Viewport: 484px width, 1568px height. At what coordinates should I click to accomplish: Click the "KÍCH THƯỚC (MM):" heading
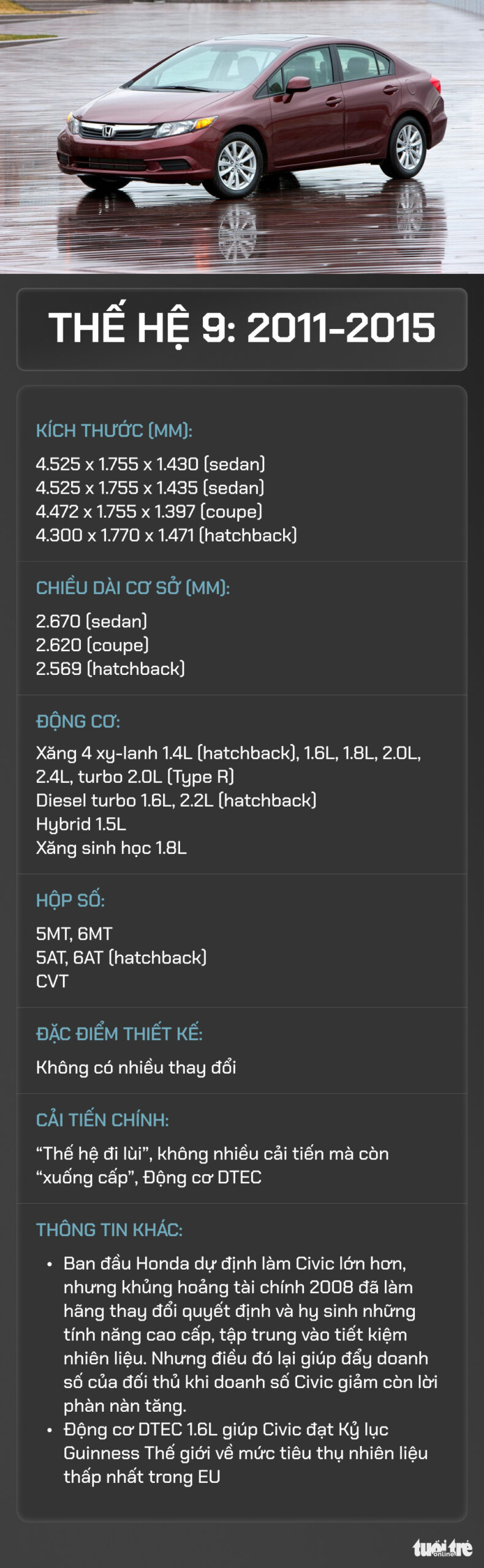click(114, 431)
